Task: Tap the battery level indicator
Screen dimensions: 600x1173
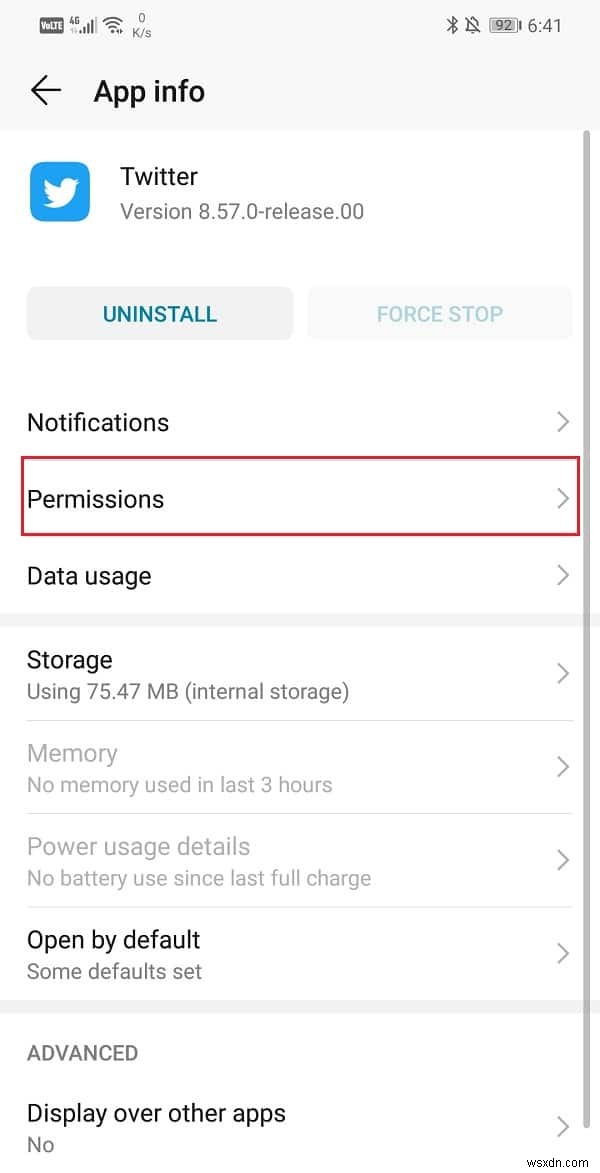Action: [505, 26]
